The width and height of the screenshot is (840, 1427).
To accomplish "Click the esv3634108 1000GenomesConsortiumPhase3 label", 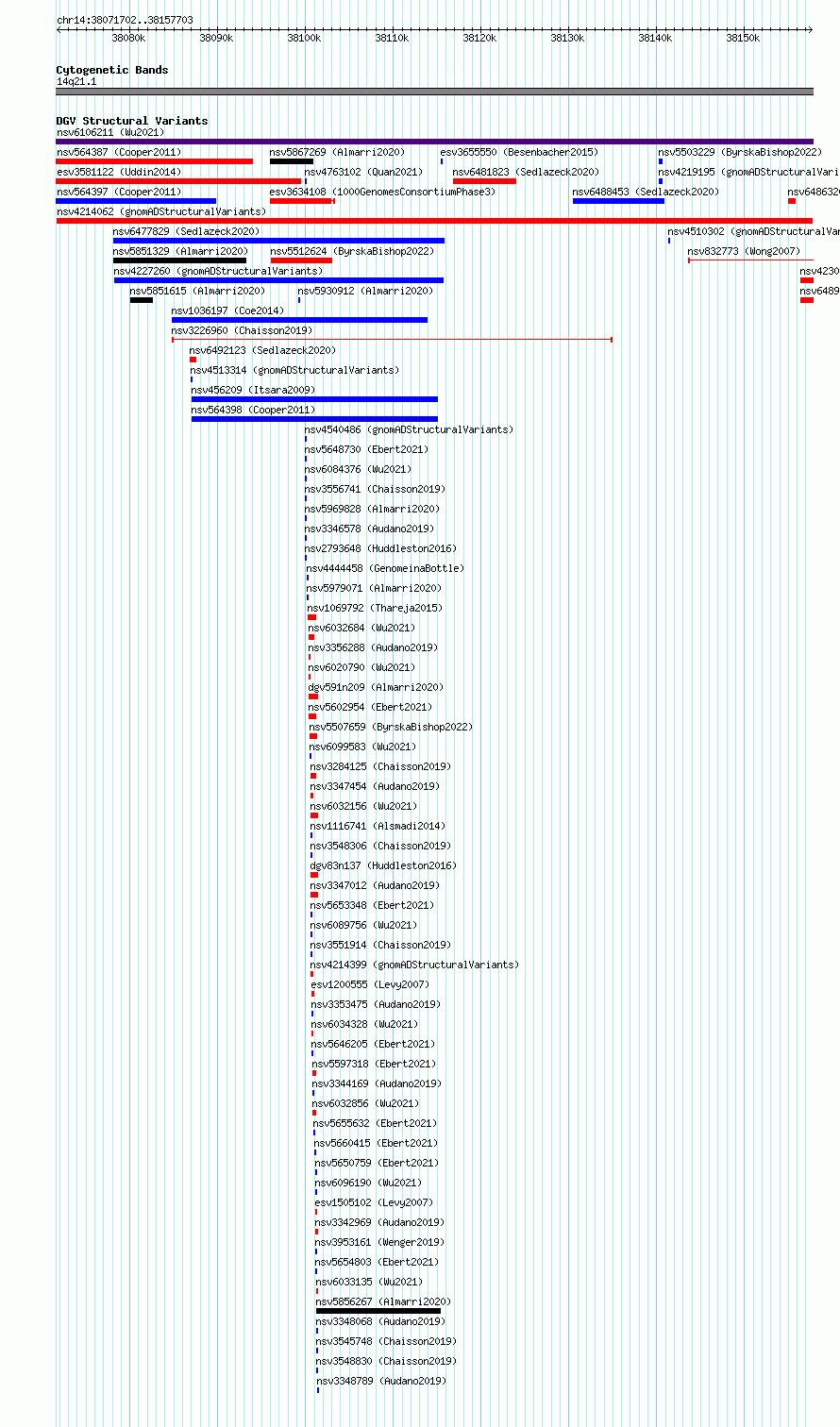I will [382, 192].
